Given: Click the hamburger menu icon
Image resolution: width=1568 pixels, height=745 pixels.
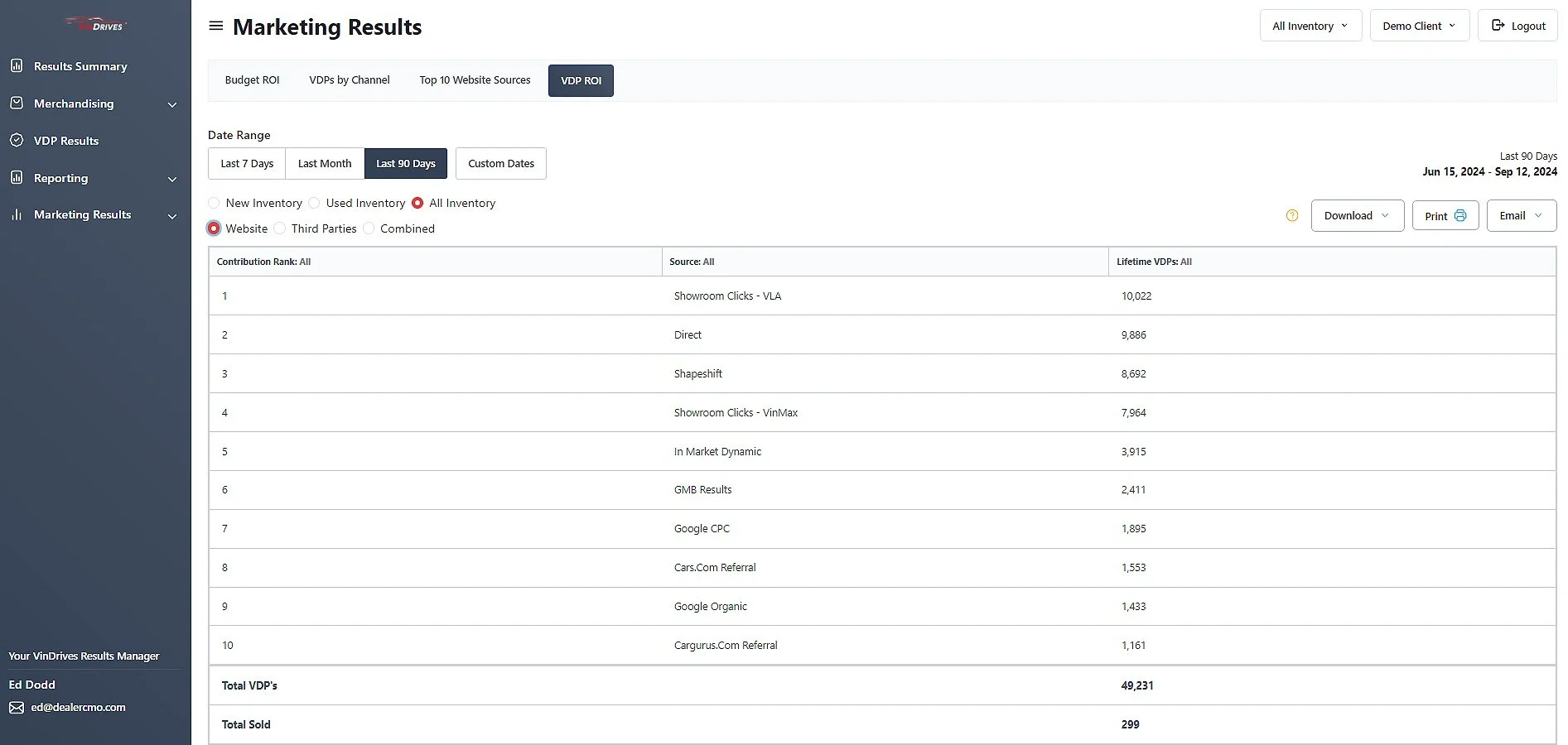Looking at the screenshot, I should pos(216,26).
